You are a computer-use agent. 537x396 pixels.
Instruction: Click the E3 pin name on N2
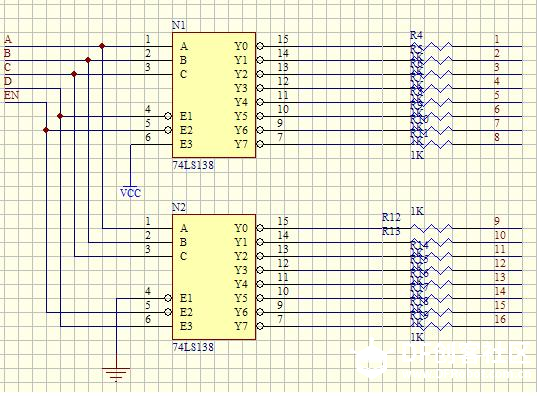(186, 326)
